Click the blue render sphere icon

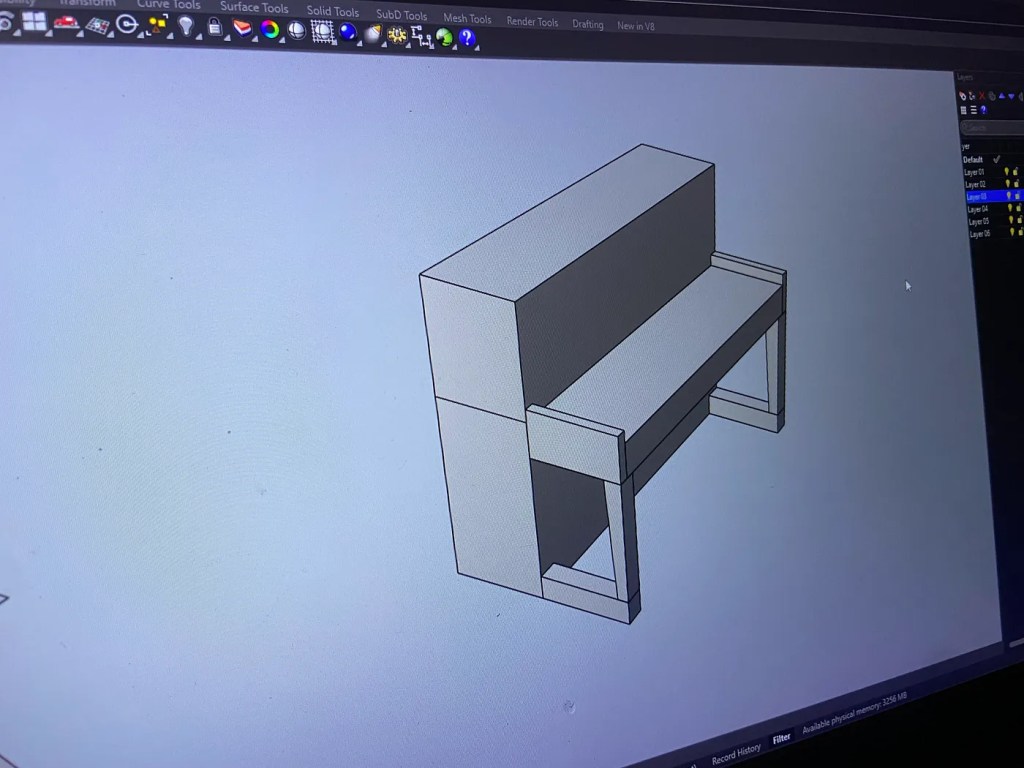(347, 32)
